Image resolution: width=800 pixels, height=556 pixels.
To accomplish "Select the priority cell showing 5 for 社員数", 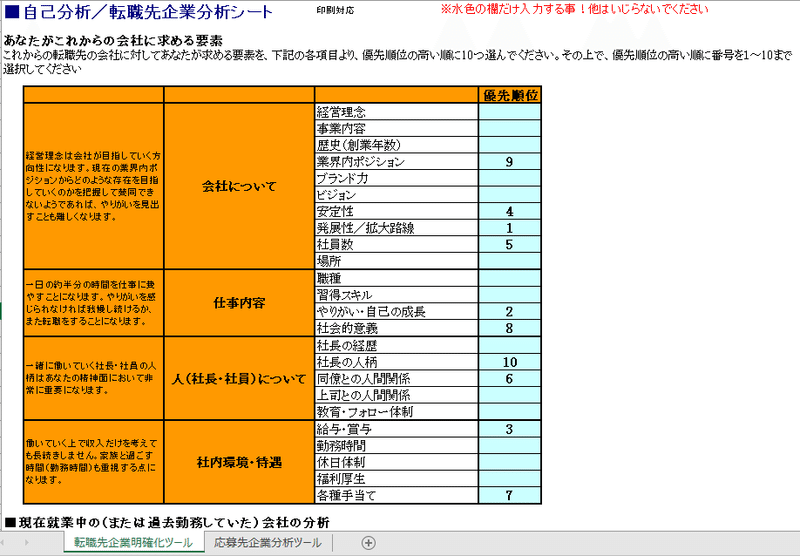I will coord(510,244).
